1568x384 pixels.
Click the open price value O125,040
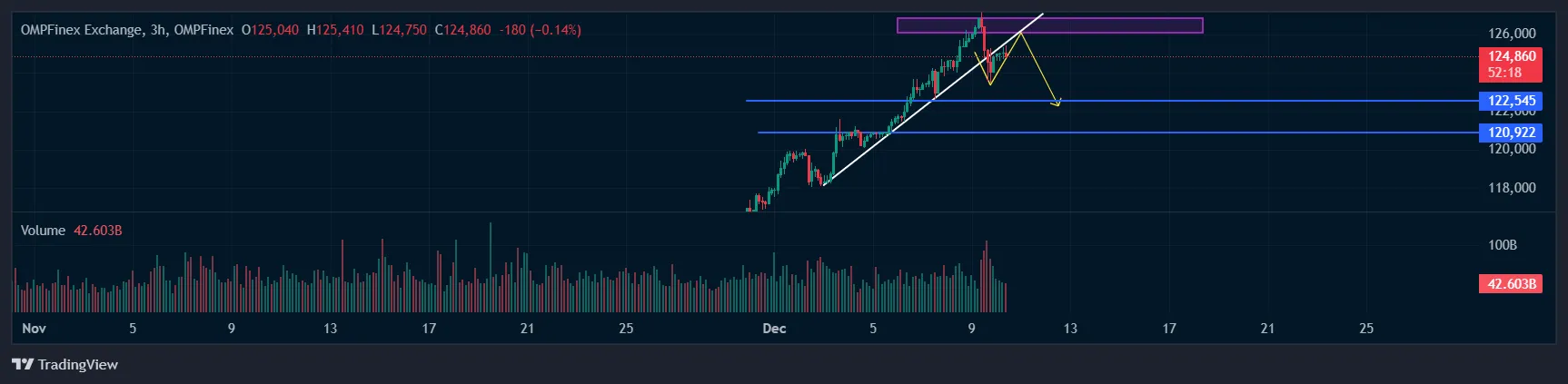(x=270, y=30)
